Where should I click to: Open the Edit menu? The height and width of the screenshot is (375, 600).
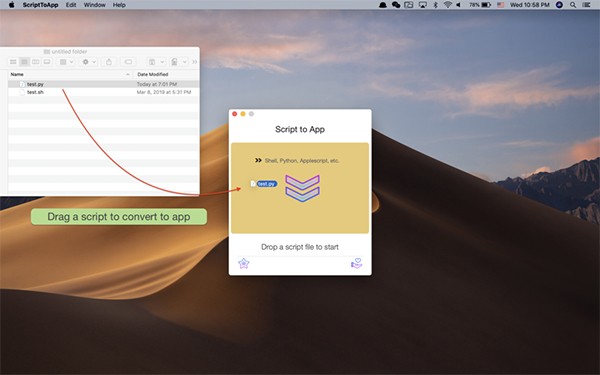[71, 5]
